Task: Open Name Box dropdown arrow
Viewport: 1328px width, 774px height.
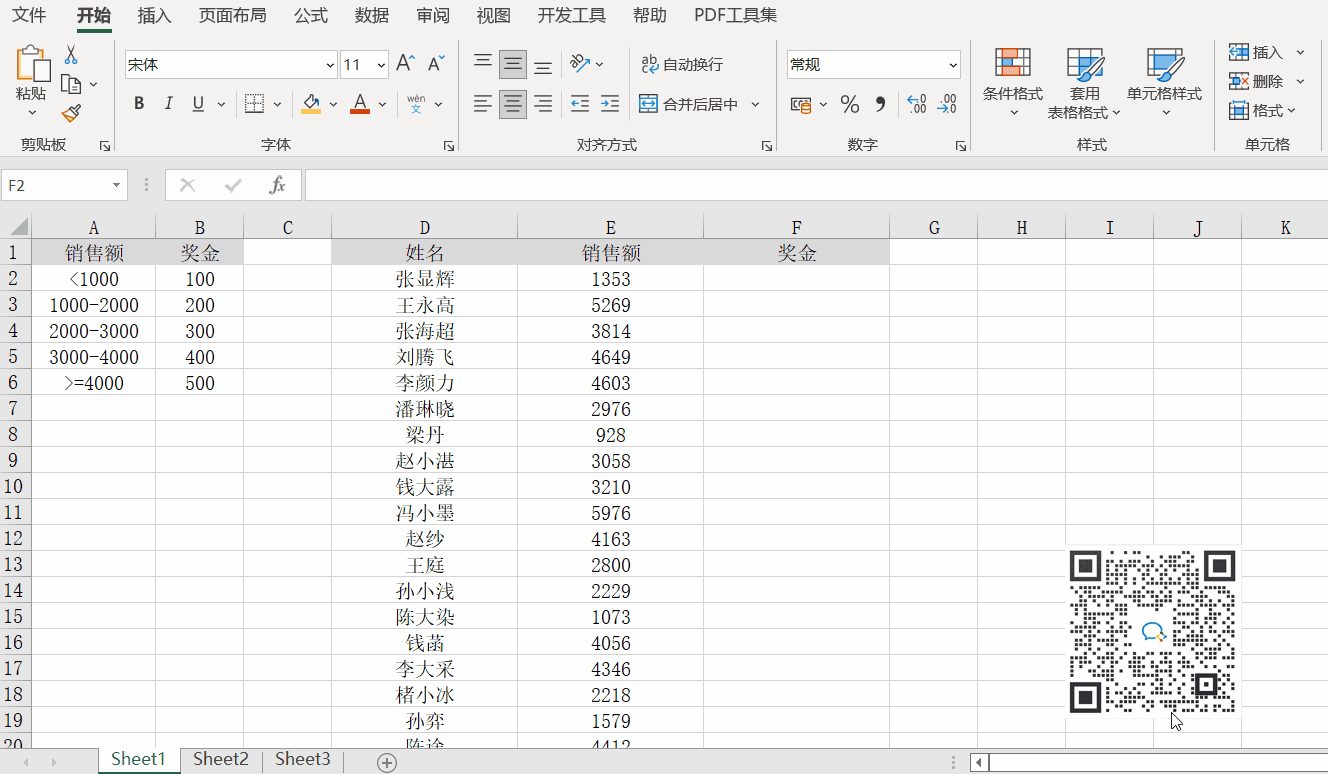Action: 118,186
